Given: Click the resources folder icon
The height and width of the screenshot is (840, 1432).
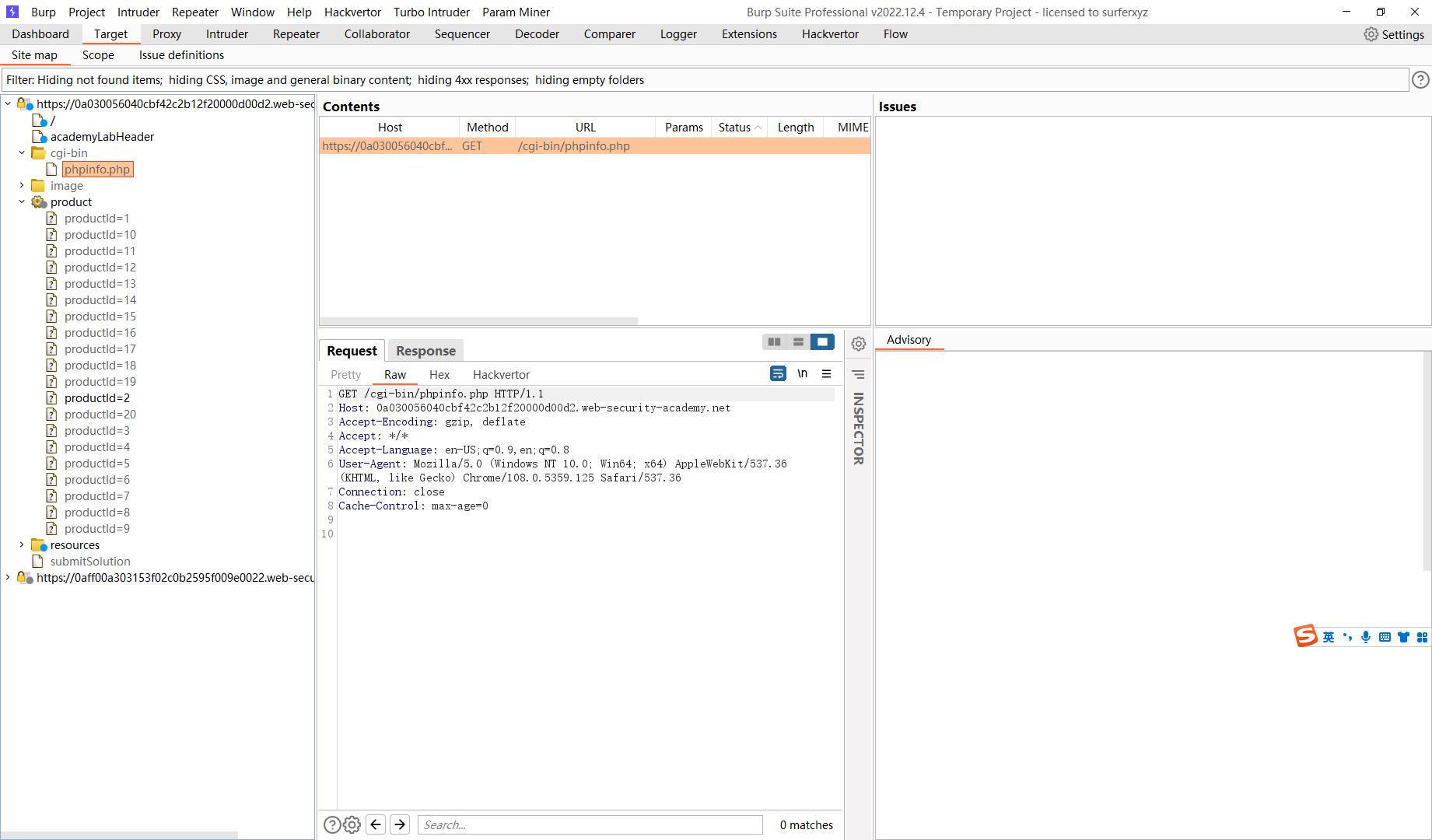Looking at the screenshot, I should click(39, 545).
